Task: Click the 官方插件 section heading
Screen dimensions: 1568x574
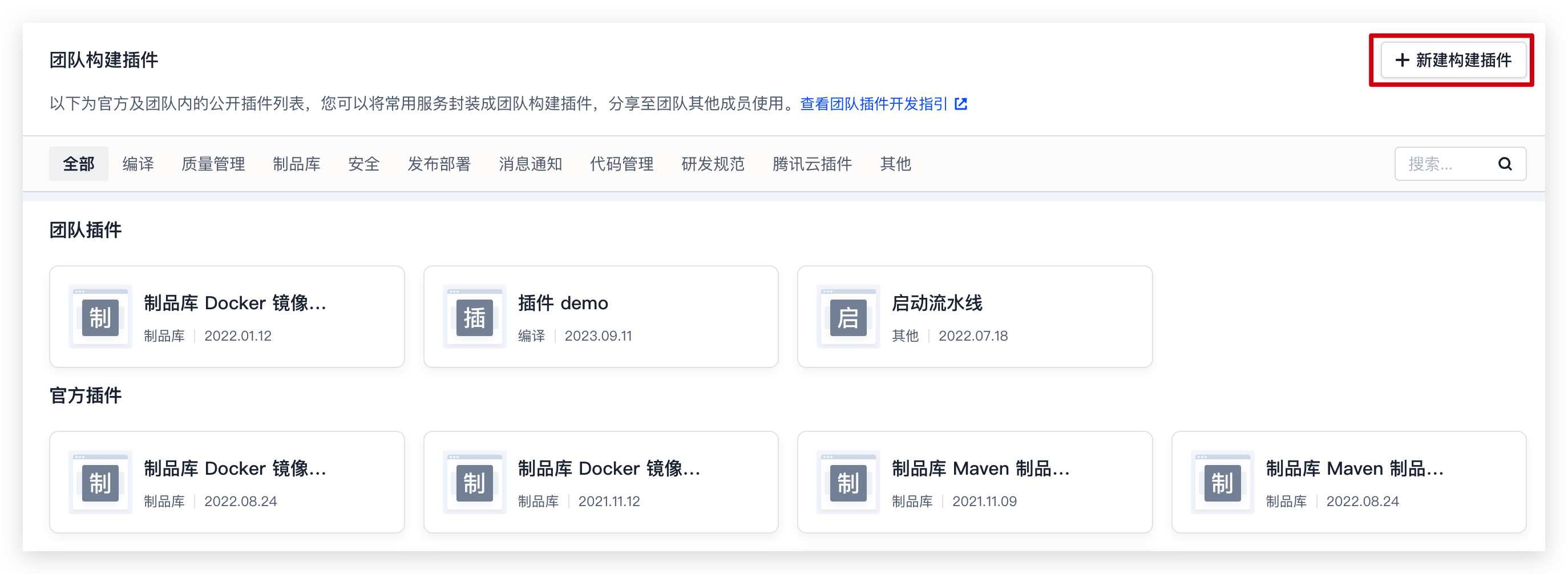Action: coord(86,395)
